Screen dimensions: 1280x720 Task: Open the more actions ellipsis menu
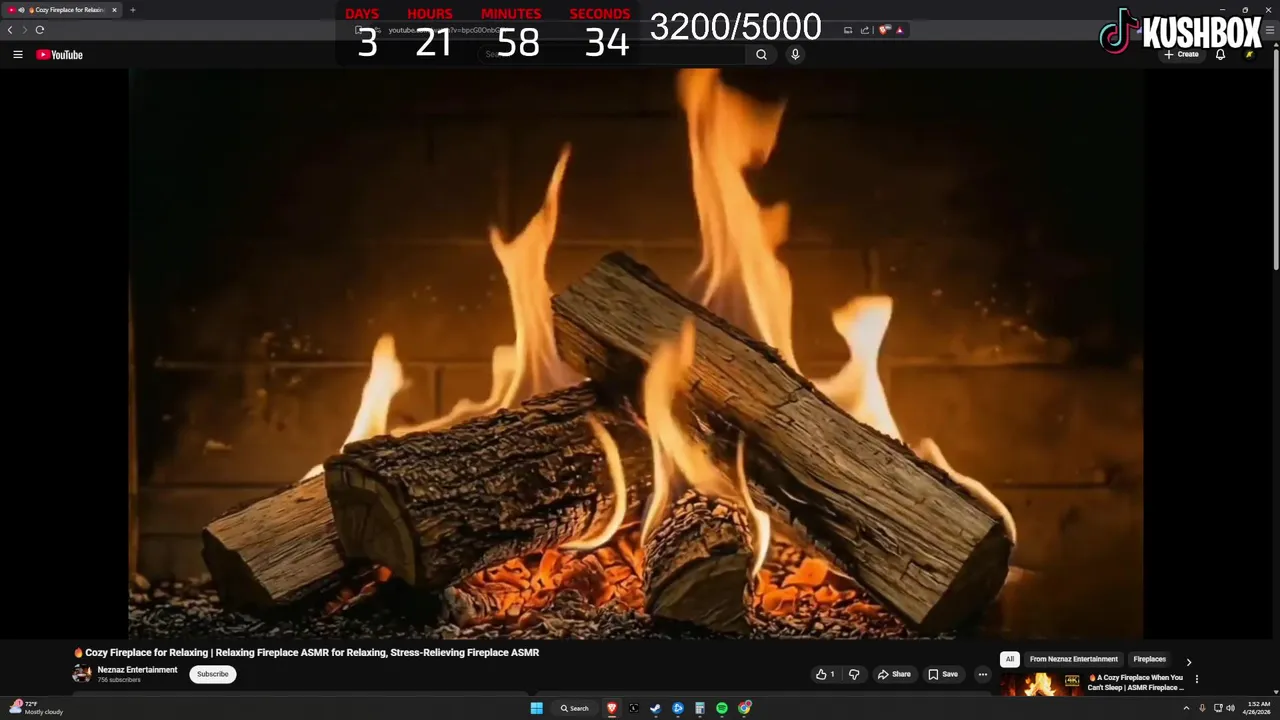point(982,674)
